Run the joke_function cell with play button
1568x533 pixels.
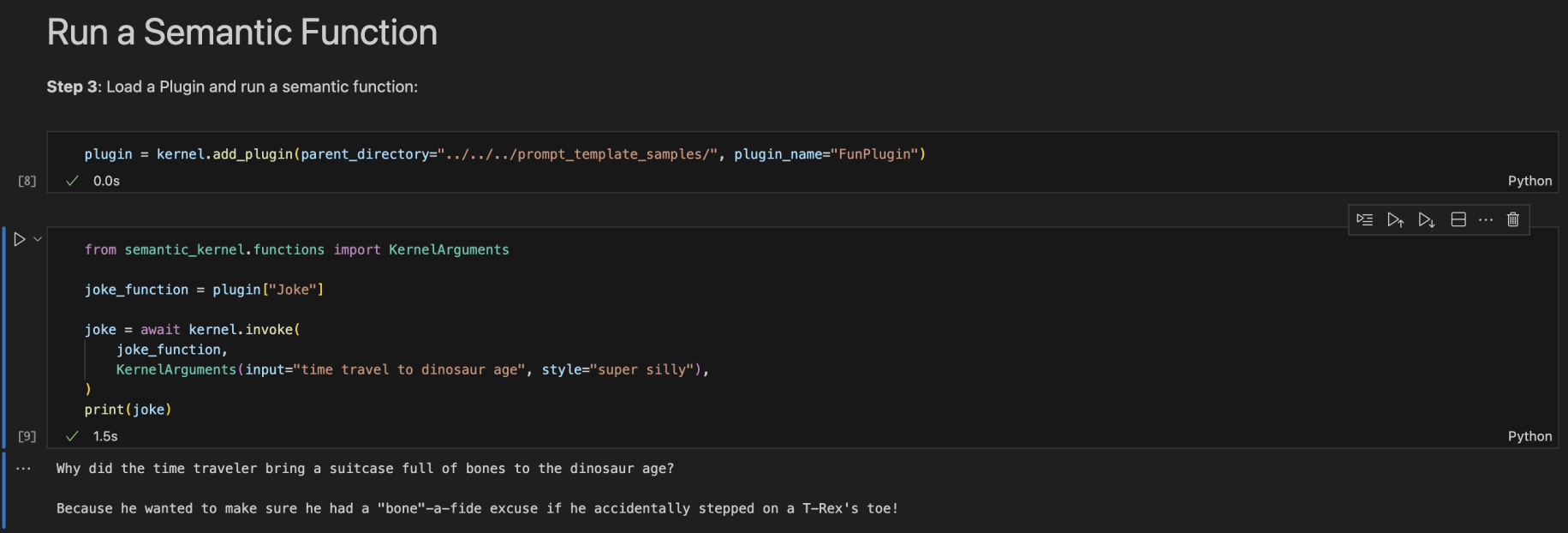click(x=20, y=240)
